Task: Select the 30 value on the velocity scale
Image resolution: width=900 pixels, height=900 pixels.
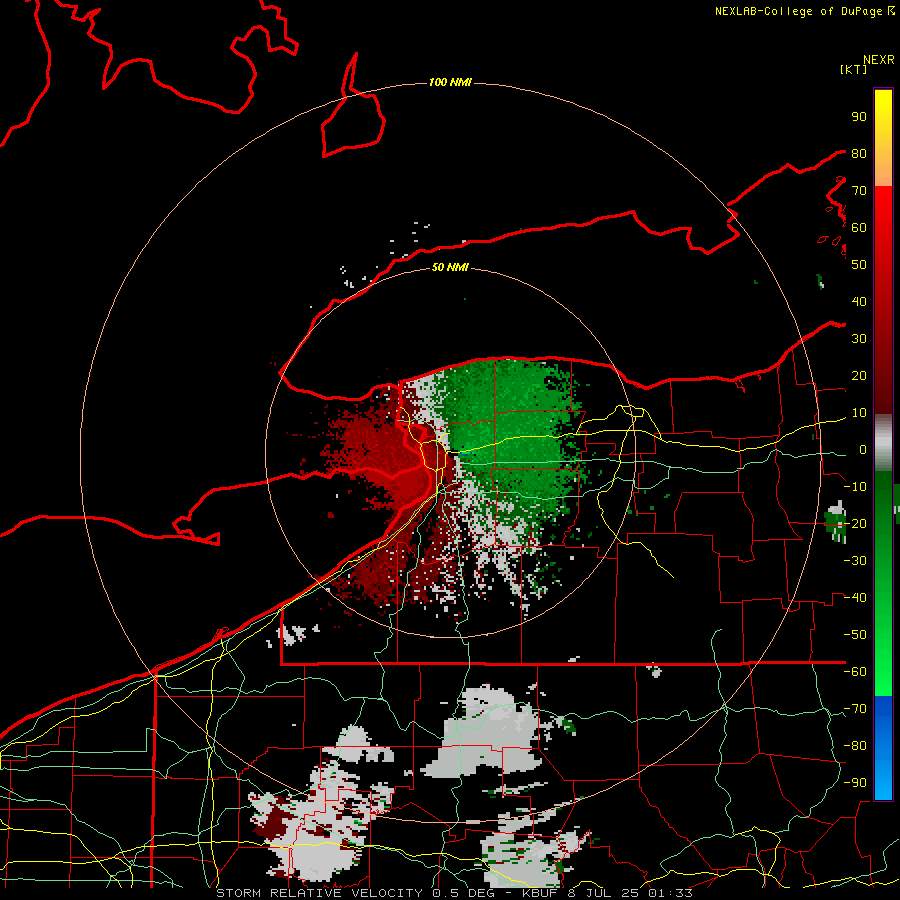Action: click(x=859, y=339)
